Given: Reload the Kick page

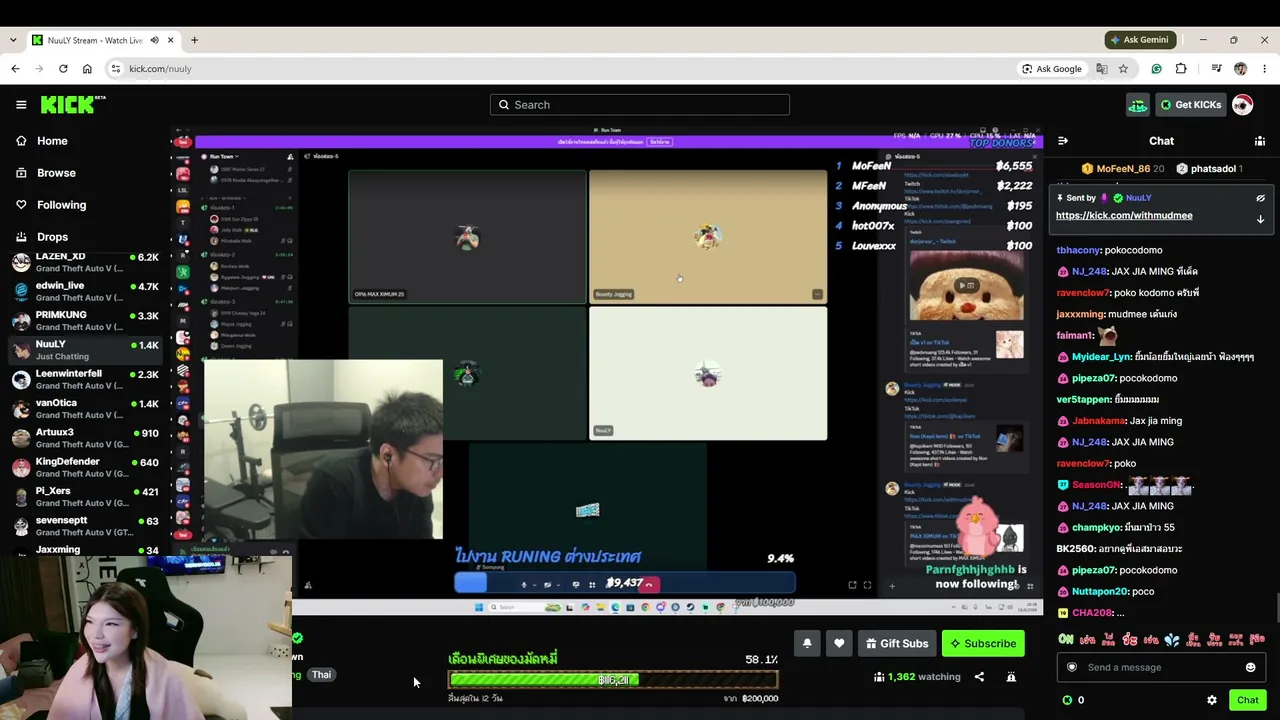Looking at the screenshot, I should (63, 69).
